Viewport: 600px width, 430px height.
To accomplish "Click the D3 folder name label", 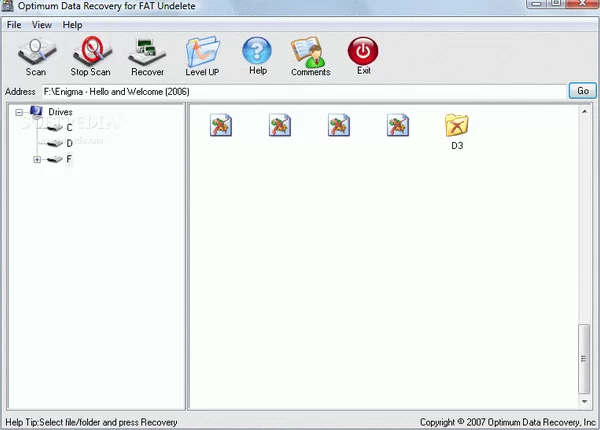I will pyautogui.click(x=457, y=146).
